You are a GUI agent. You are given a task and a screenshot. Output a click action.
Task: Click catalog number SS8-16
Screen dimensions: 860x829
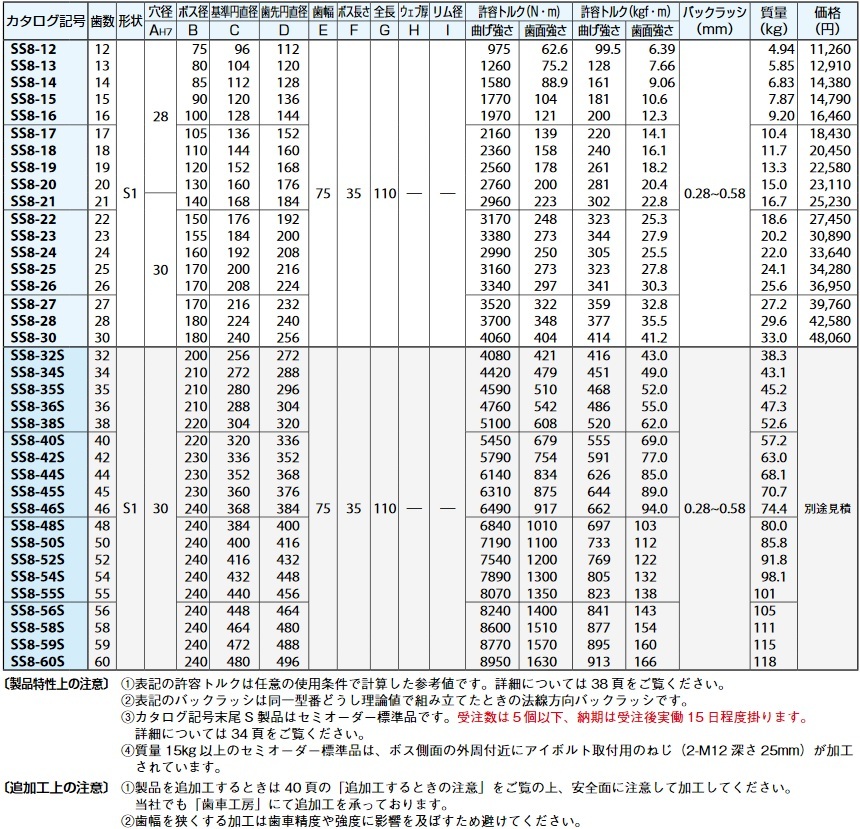pyautogui.click(x=33, y=116)
